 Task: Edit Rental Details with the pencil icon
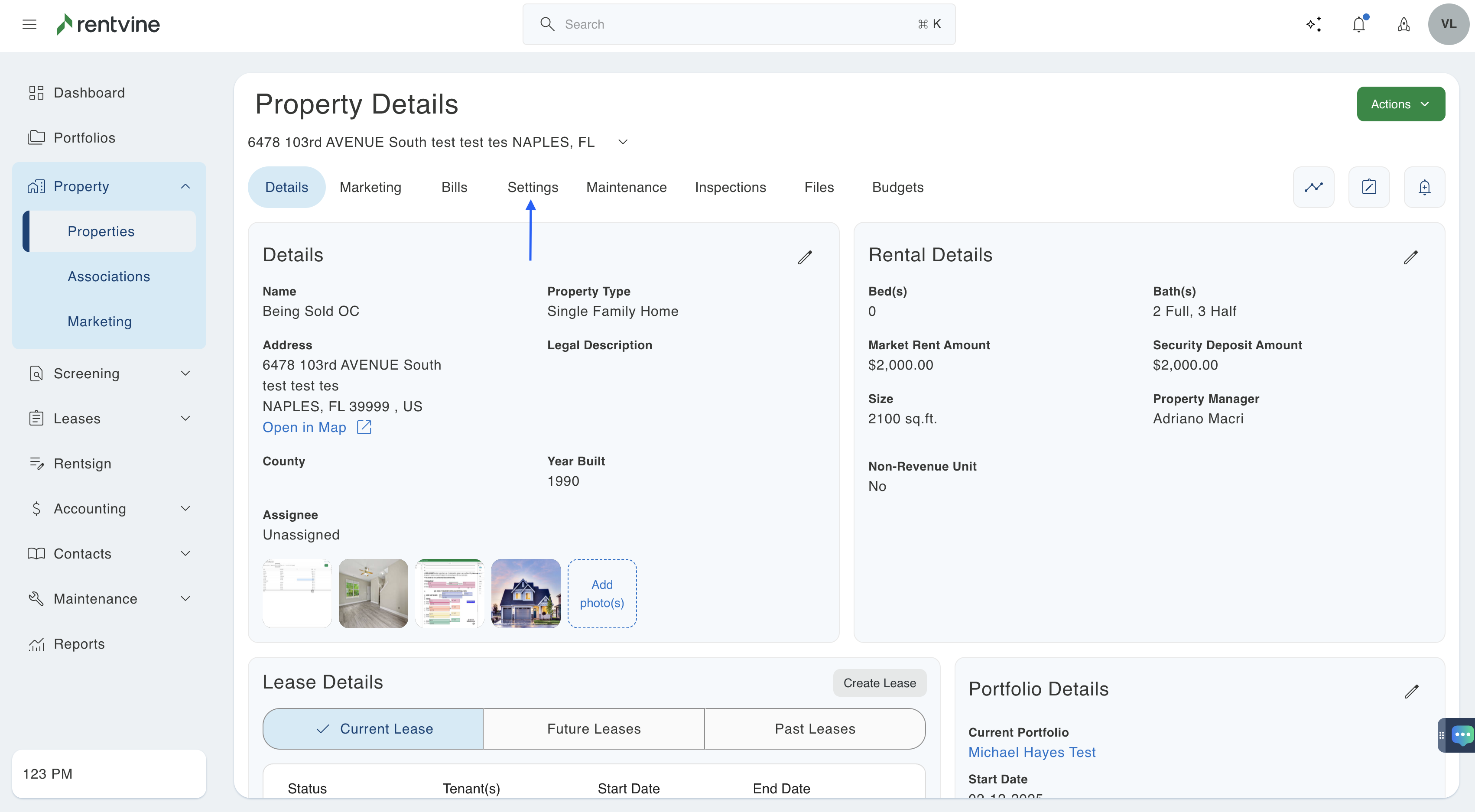(x=1410, y=257)
